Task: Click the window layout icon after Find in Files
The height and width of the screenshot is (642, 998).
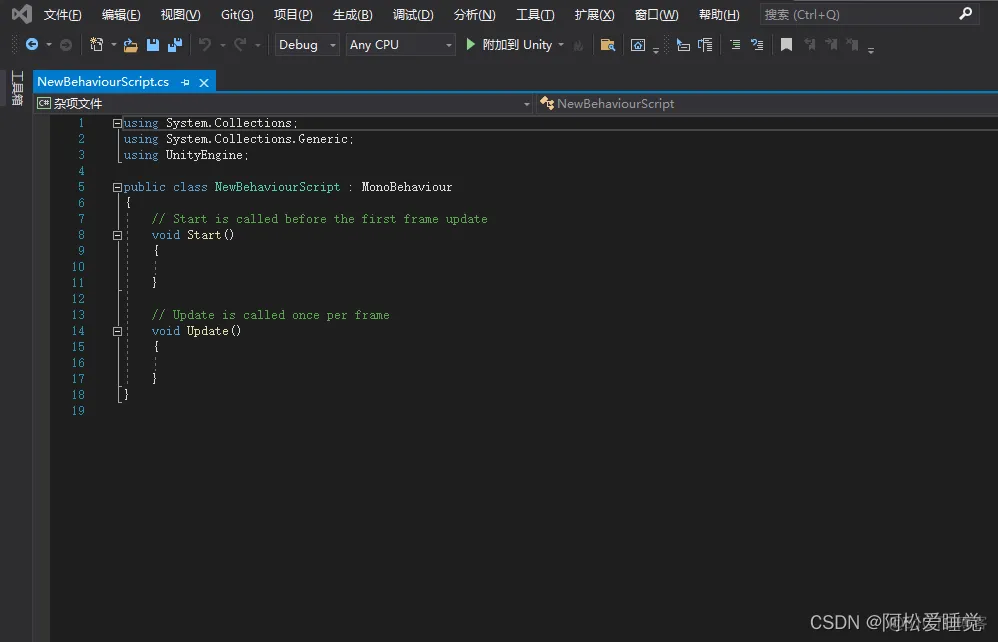Action: click(x=638, y=45)
